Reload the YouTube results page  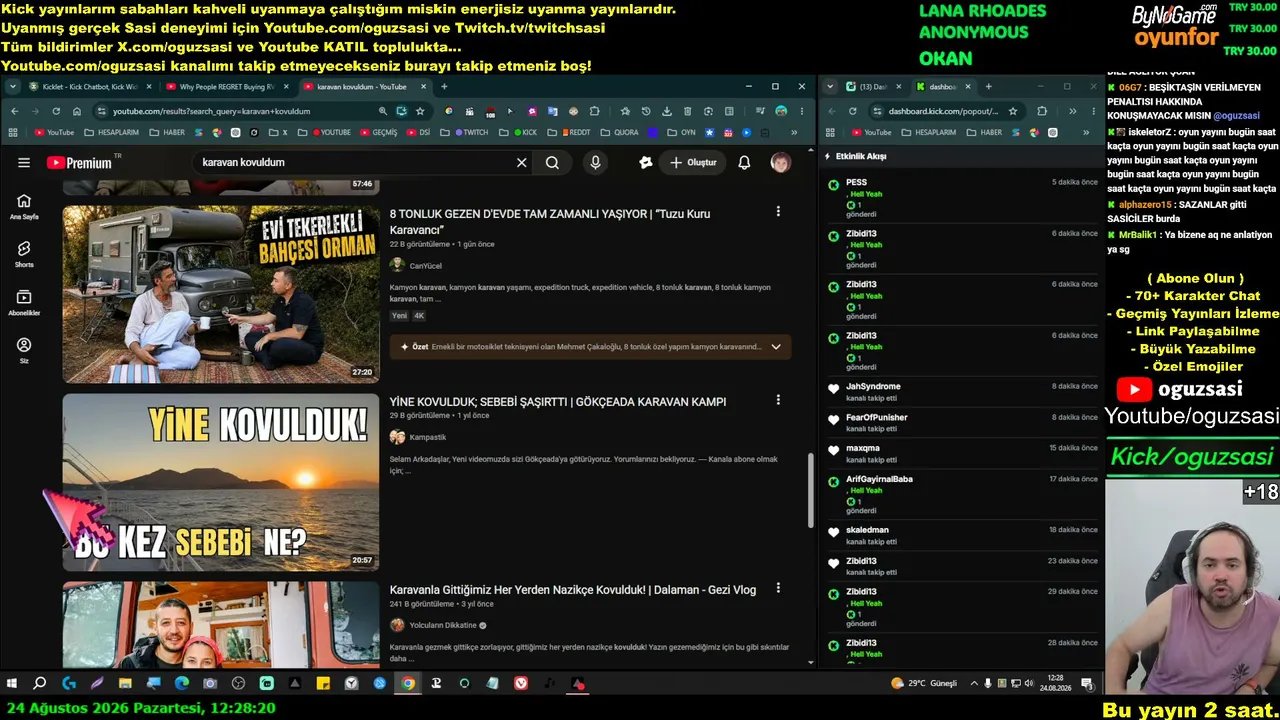point(56,111)
